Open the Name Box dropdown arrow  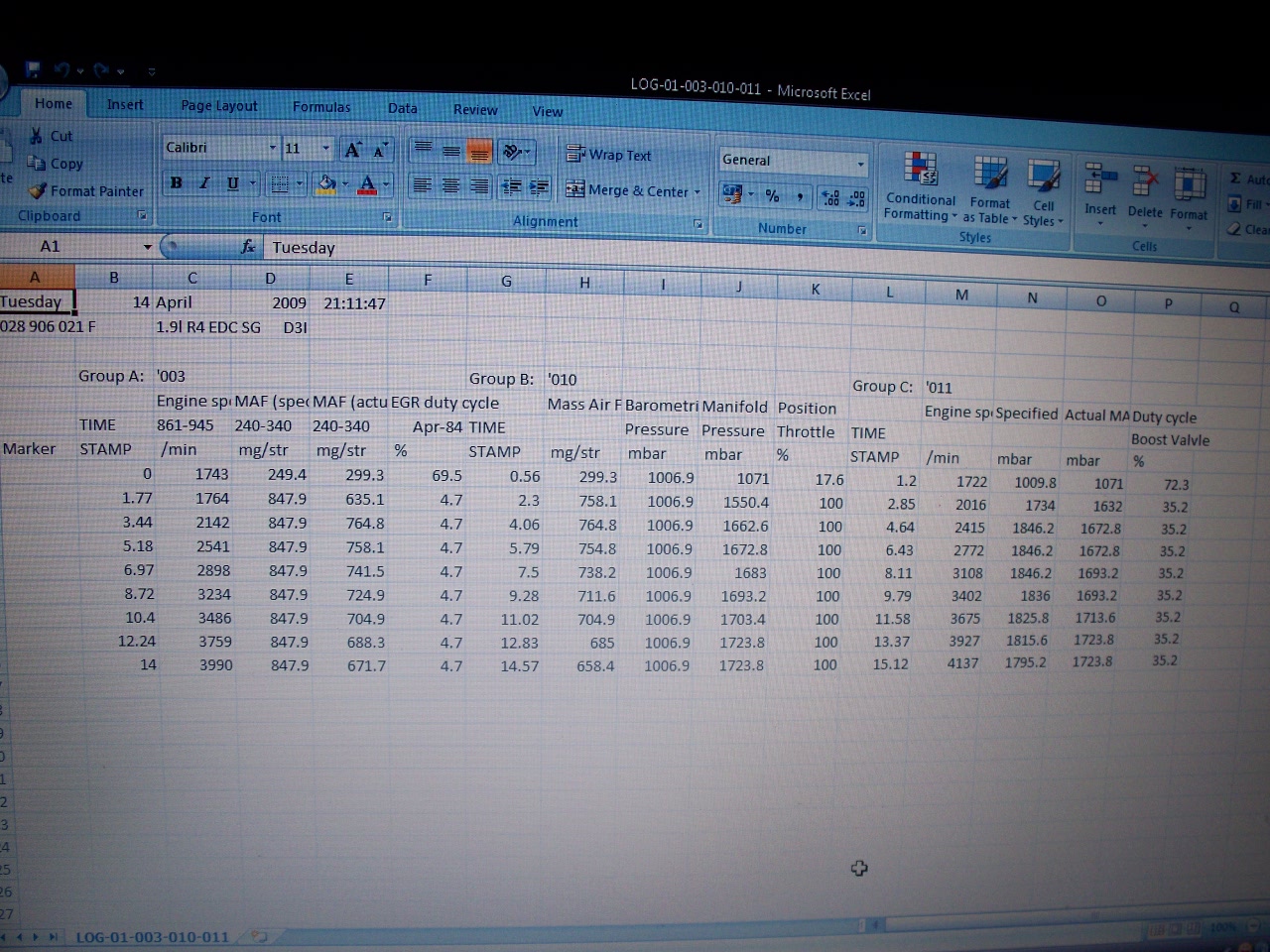tap(148, 247)
